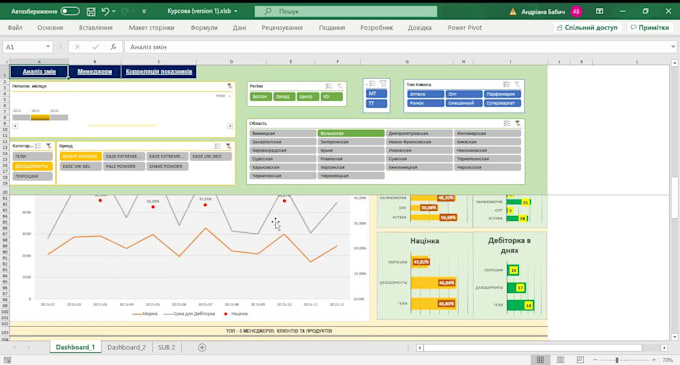680x365 pixels.
Task: Click the insert function fx icon
Action: (113, 47)
